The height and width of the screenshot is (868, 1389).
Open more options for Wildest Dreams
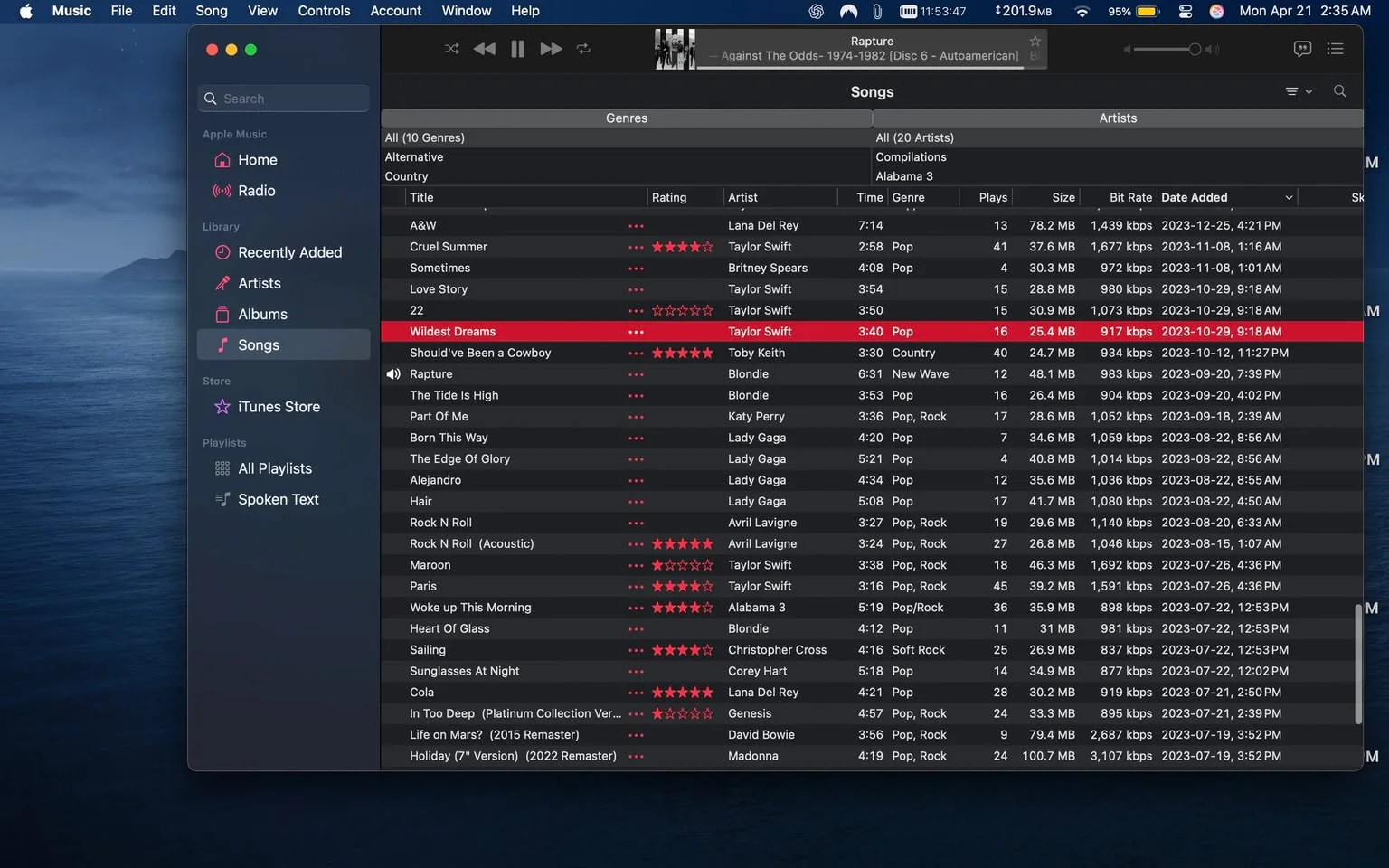click(x=636, y=332)
